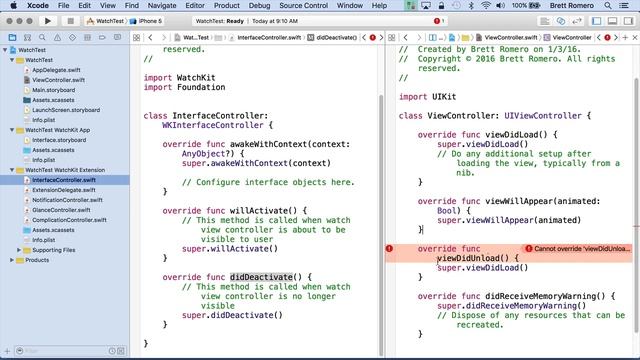
Task: Switch to the Assistant editor
Action: 560,21
